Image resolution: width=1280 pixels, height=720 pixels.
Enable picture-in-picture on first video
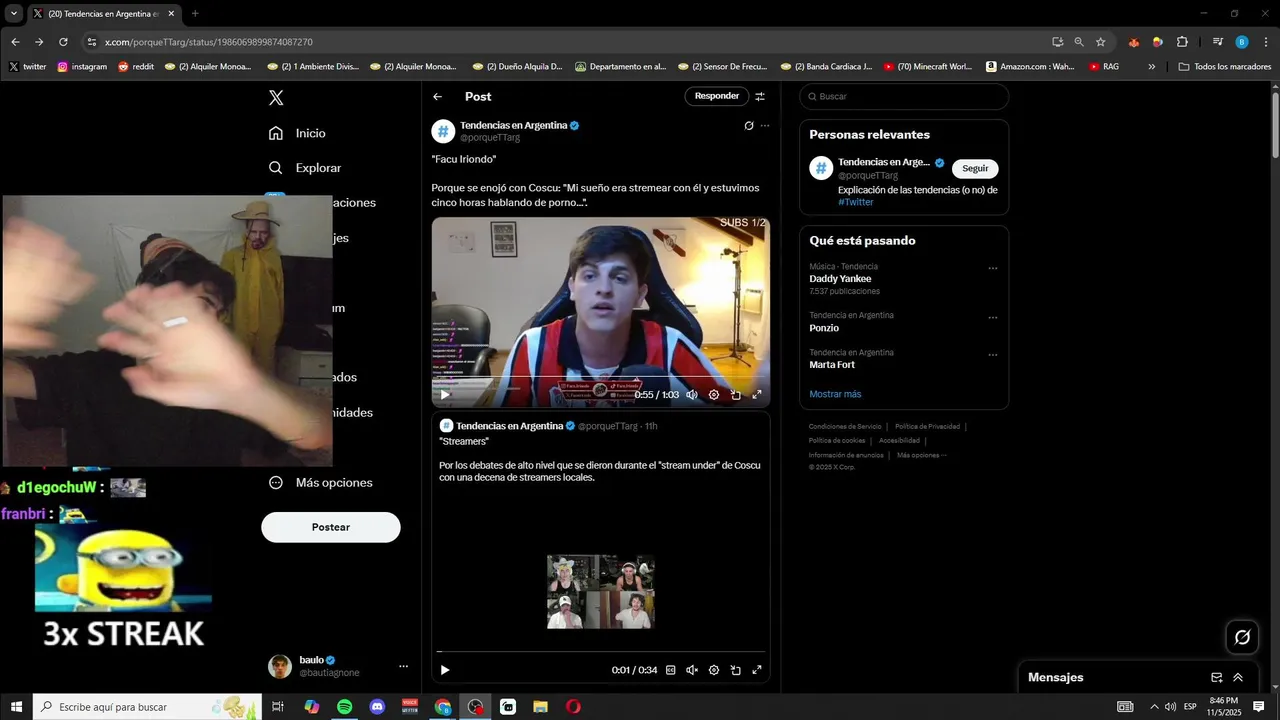coord(736,395)
